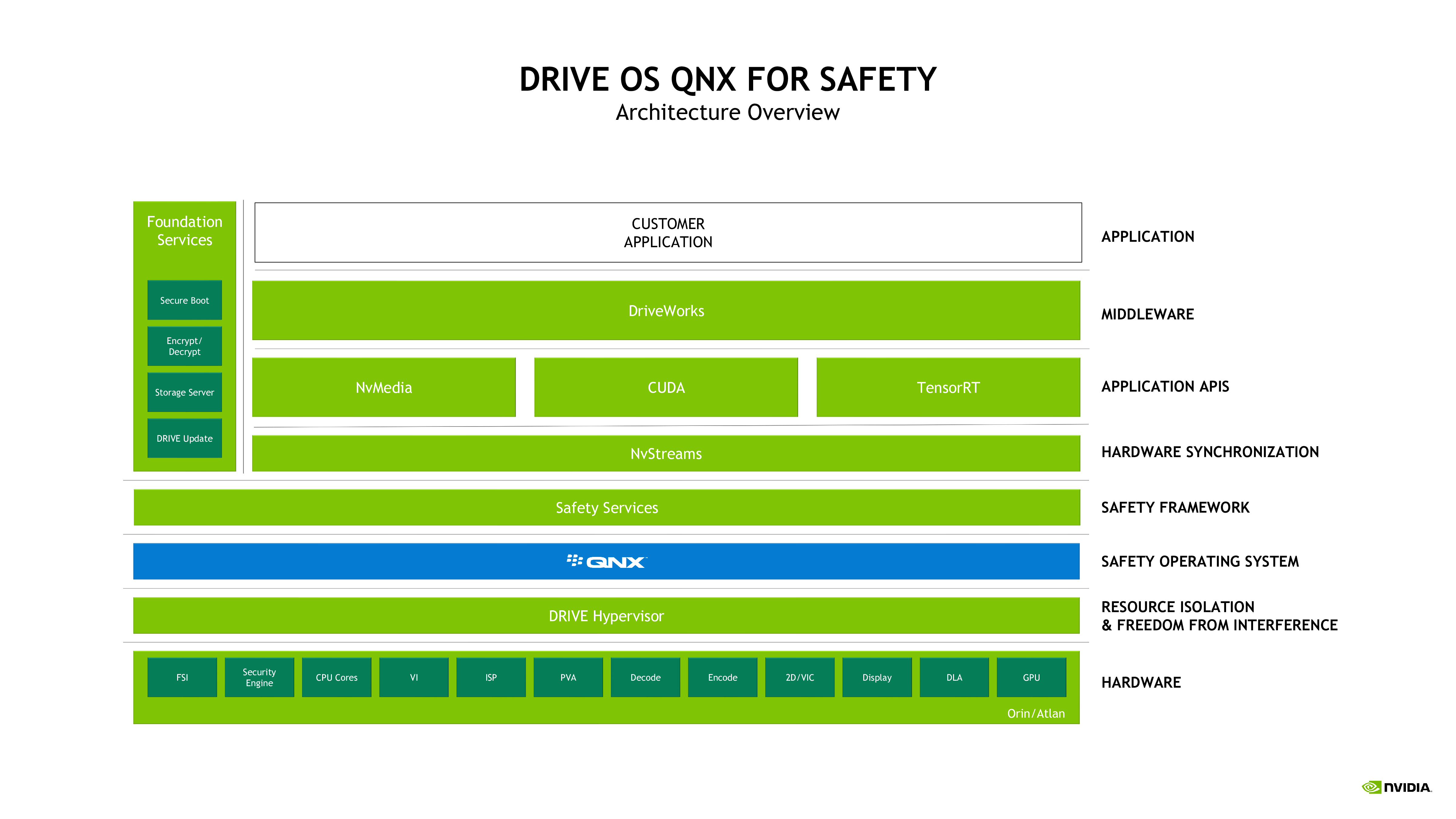The image size is (1456, 819).
Task: Click the MIDDLEWARE layer label
Action: coord(1148,314)
